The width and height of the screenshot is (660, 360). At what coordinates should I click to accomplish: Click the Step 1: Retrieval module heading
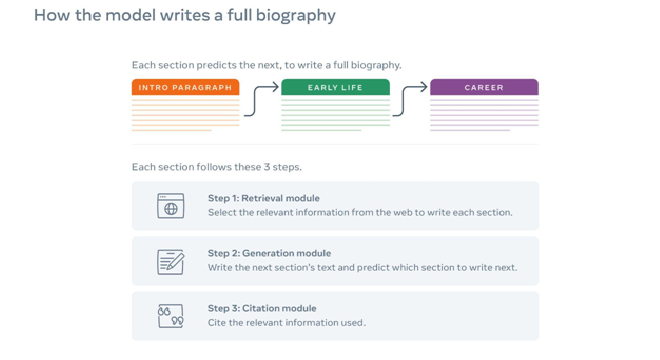point(263,198)
